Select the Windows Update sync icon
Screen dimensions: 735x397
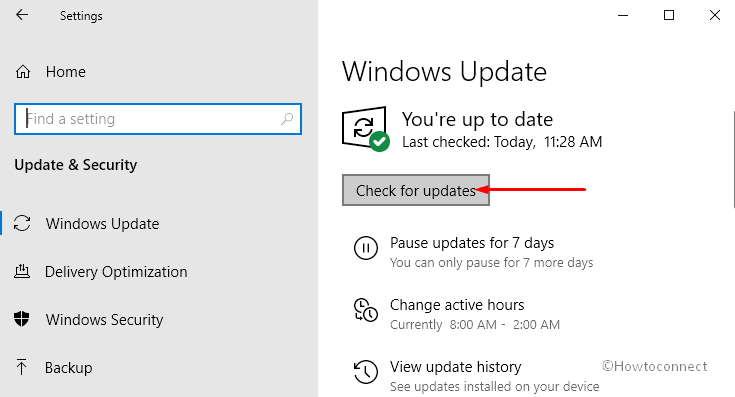[22, 224]
